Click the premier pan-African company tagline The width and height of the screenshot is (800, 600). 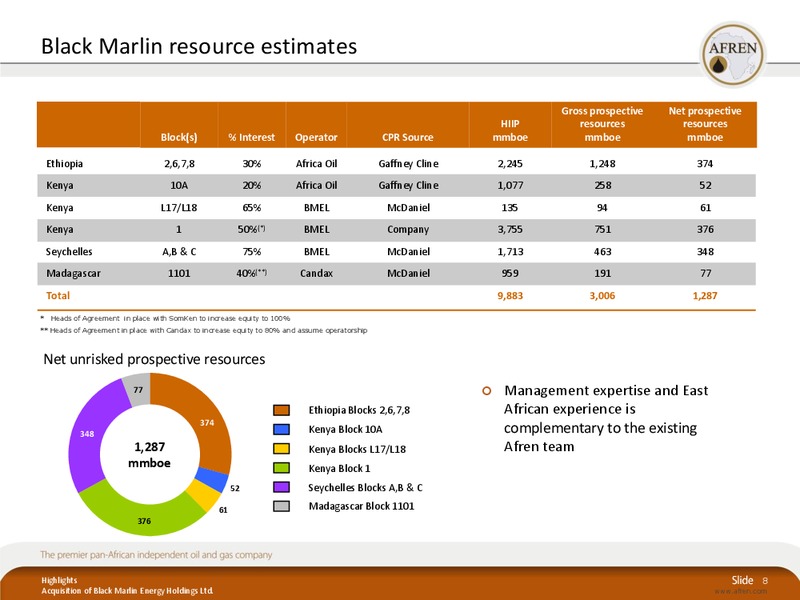click(x=156, y=555)
